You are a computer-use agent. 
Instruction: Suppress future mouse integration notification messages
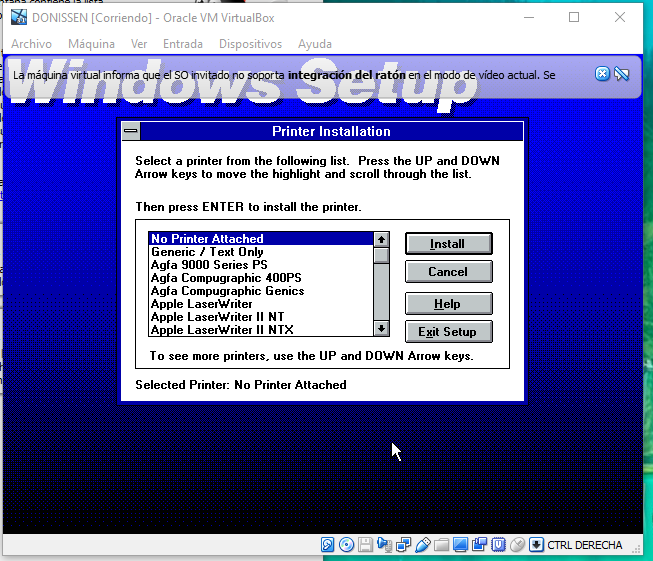tap(622, 74)
